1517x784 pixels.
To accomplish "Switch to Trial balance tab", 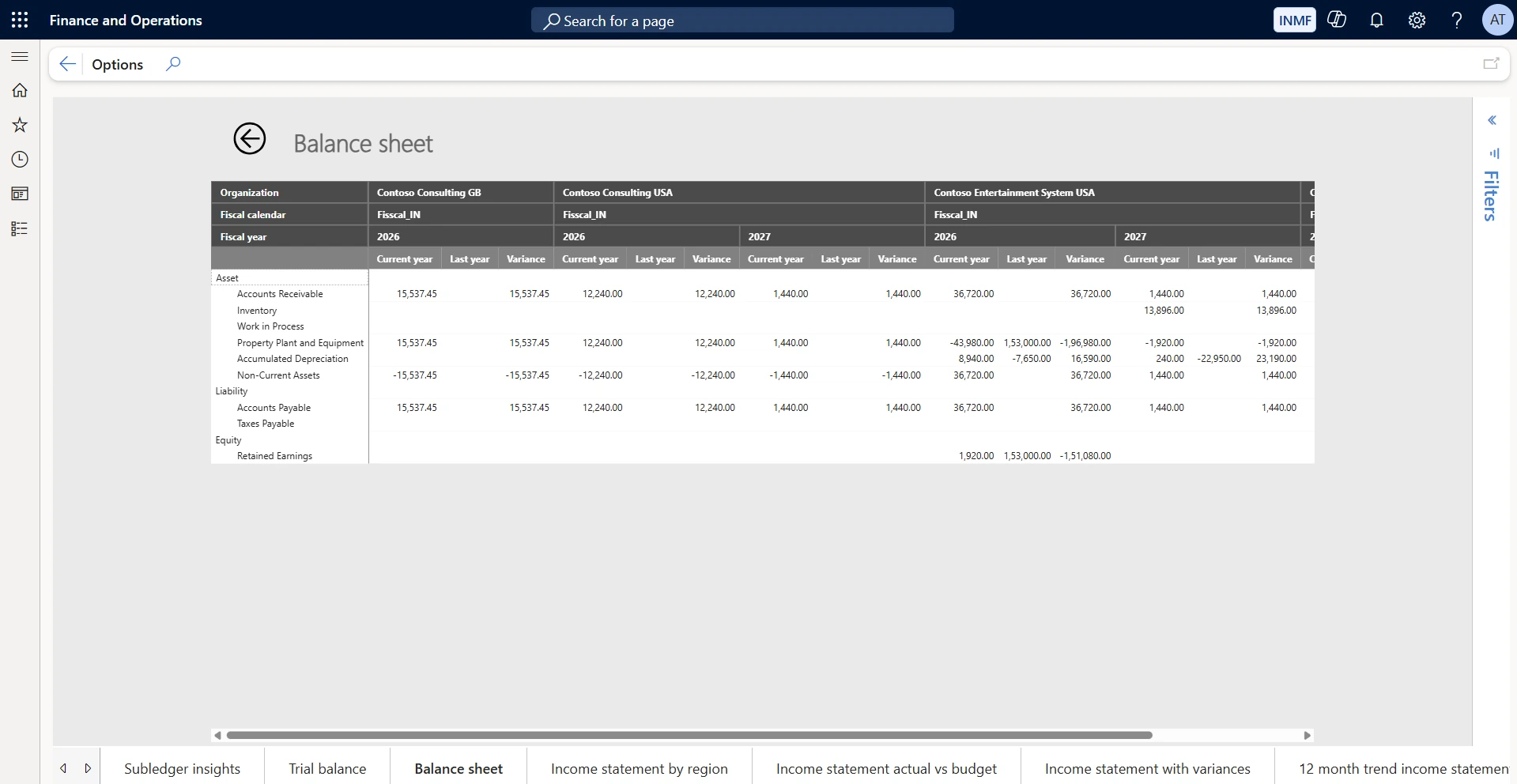I will coord(327,768).
